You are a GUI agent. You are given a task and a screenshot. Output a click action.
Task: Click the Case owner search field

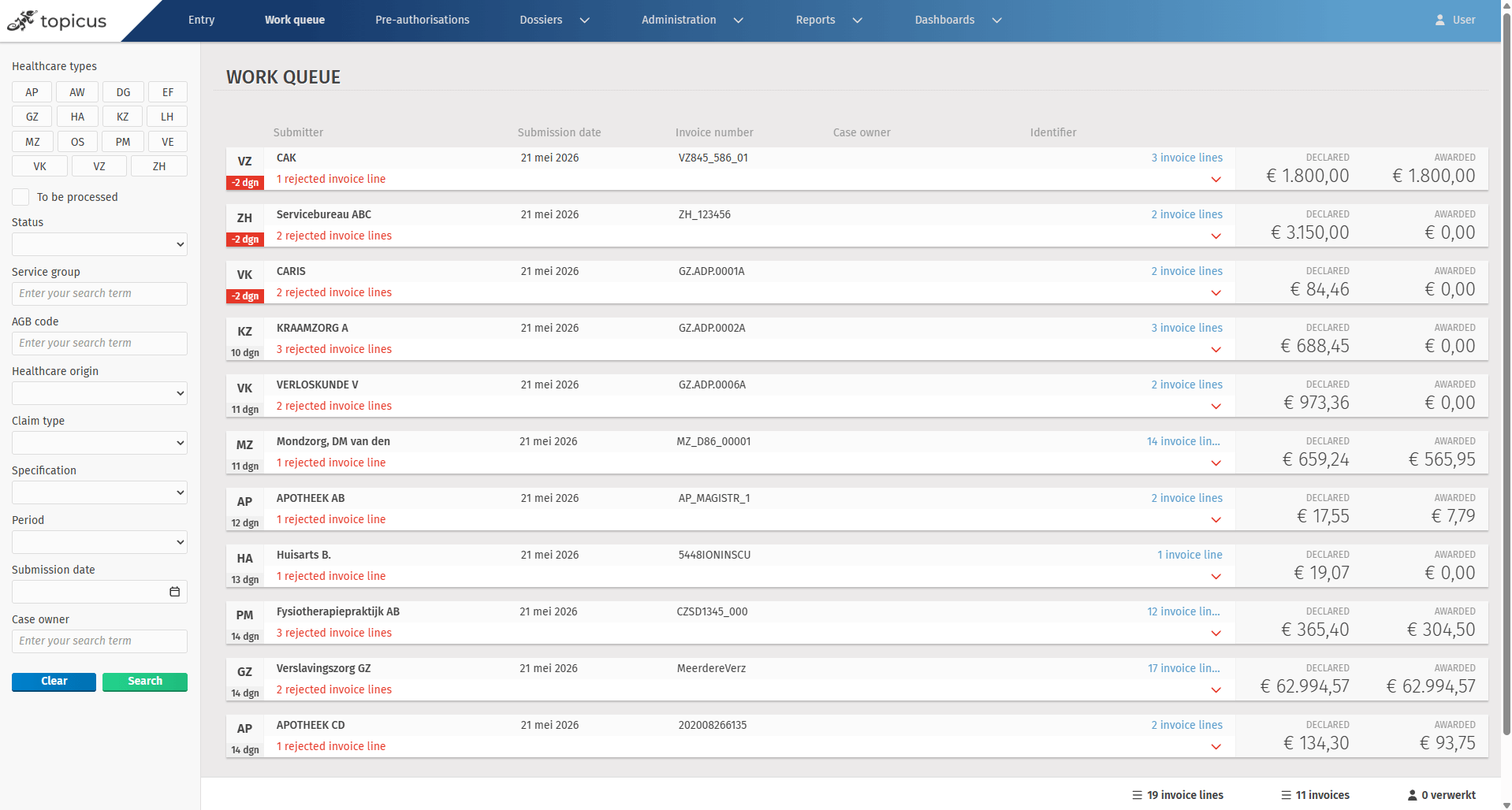click(x=99, y=641)
